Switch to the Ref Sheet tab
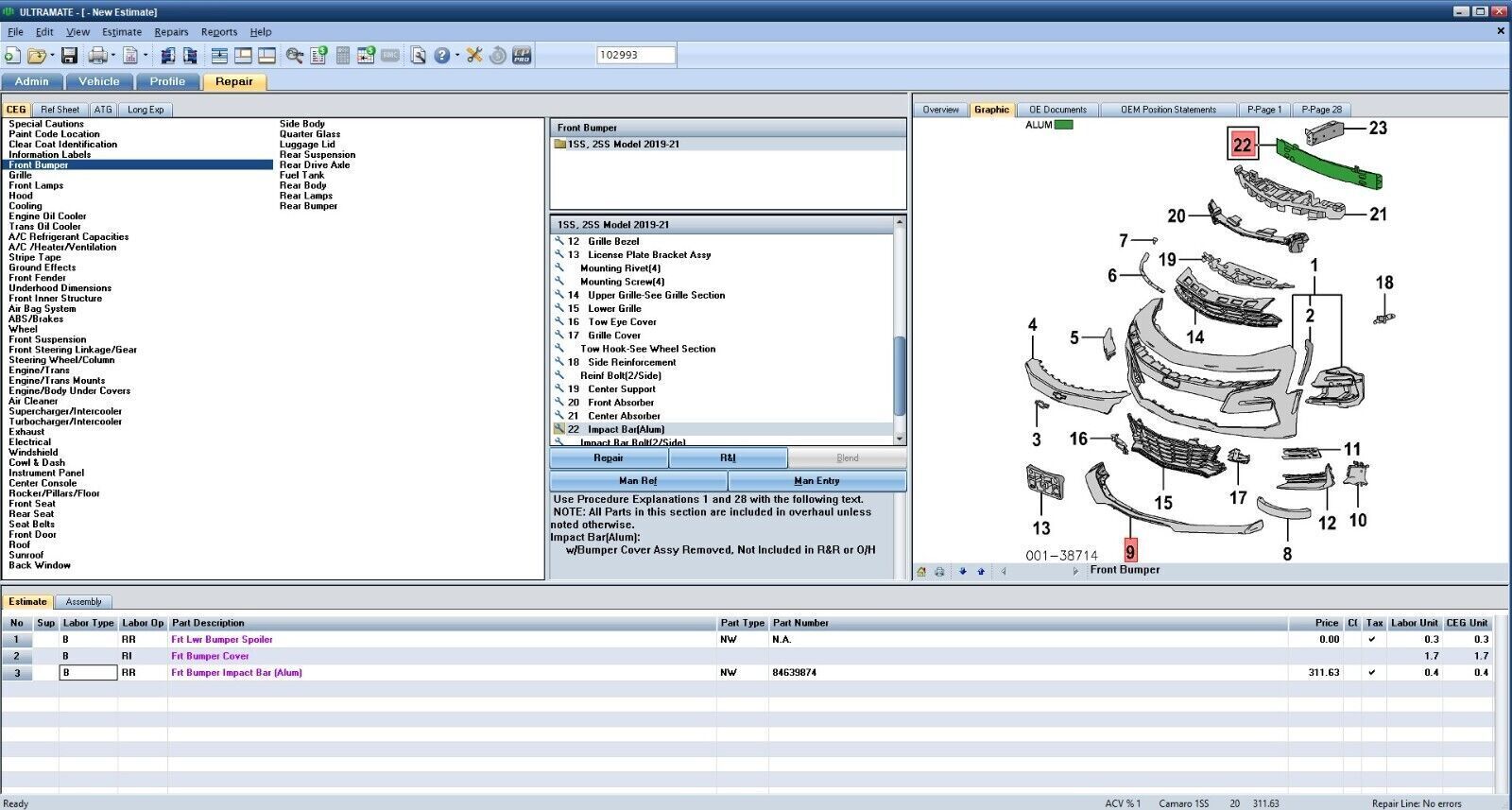 click(x=60, y=110)
